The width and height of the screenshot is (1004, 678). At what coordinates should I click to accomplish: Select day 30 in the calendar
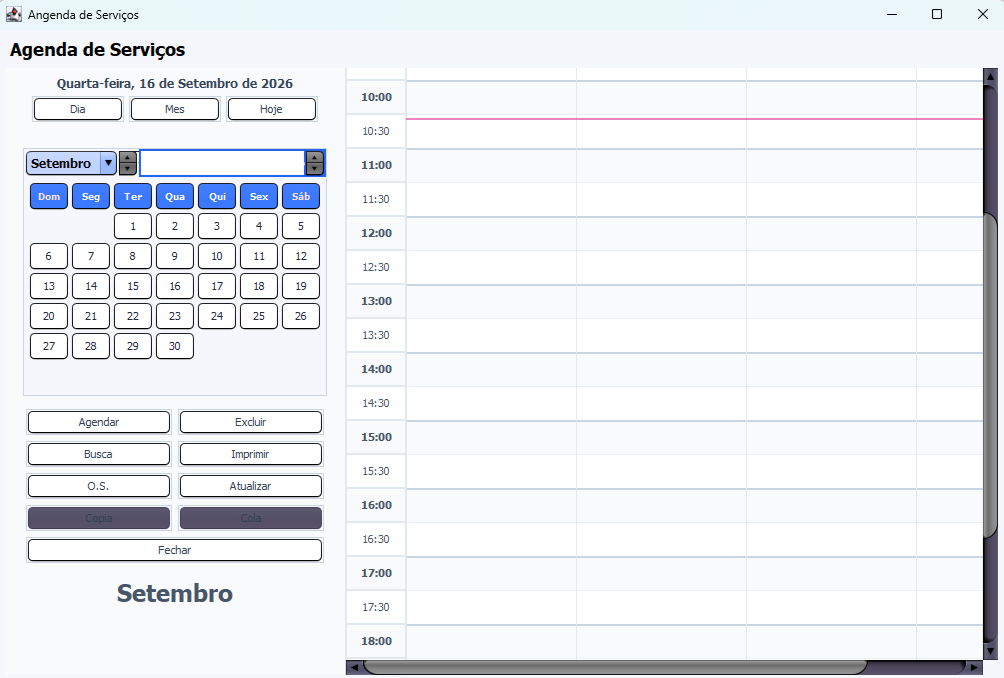[x=175, y=346]
